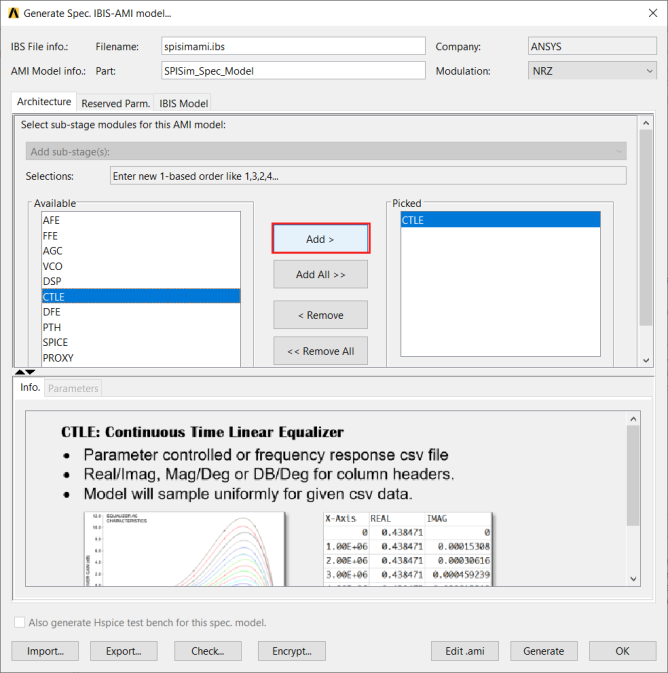
Task: Click the info pane scroll down arrow
Action: [x=633, y=579]
